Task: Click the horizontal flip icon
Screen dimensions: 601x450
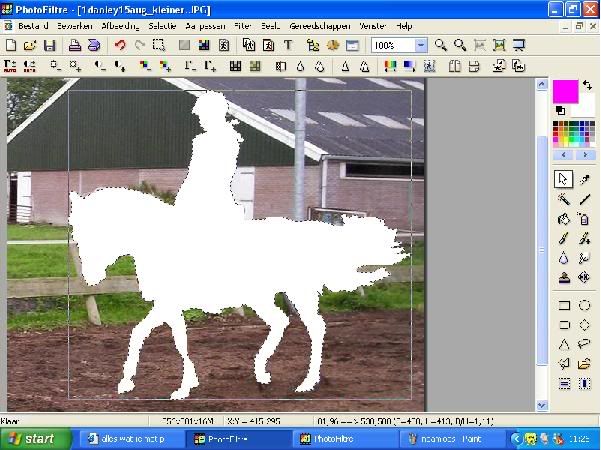Action: point(454,66)
